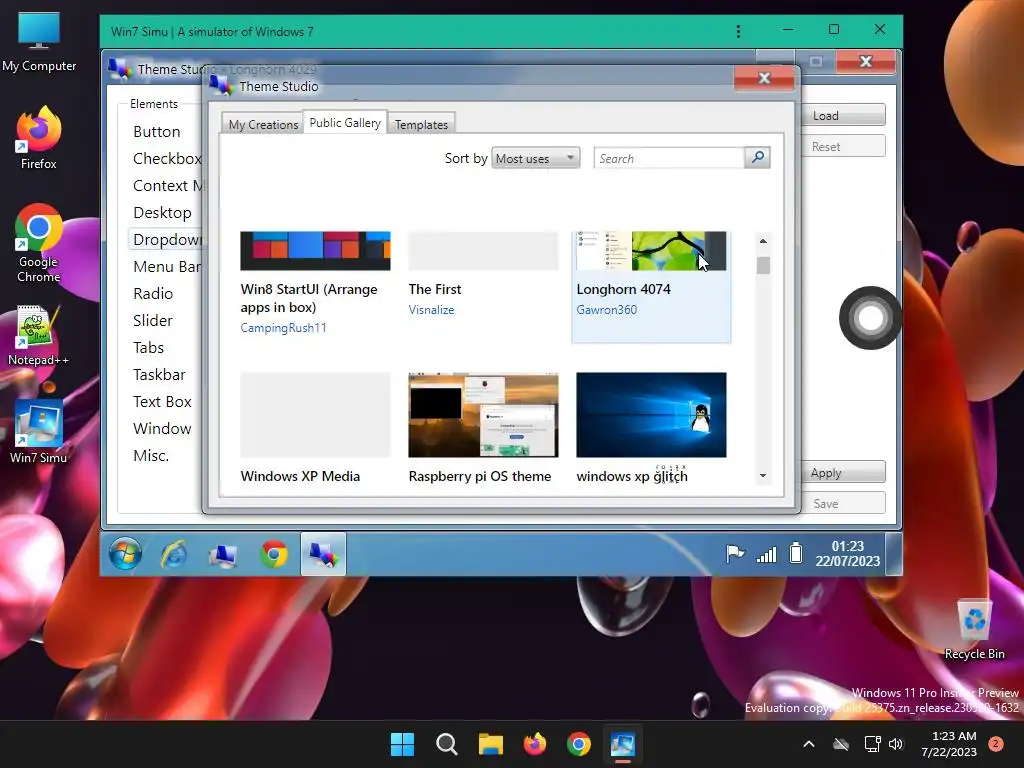
Task: Select Misc. in the Elements list
Action: 151,456
